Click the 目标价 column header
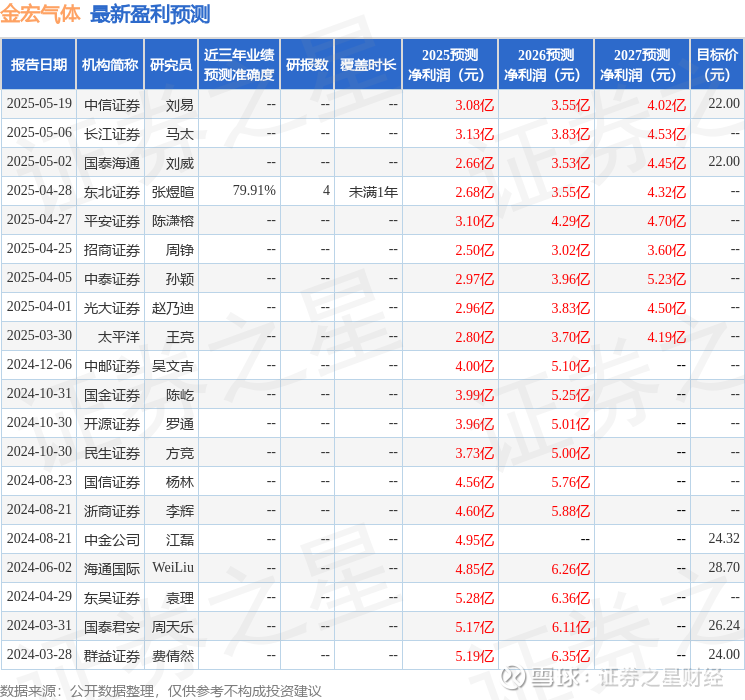The height and width of the screenshot is (700, 745). click(x=717, y=65)
